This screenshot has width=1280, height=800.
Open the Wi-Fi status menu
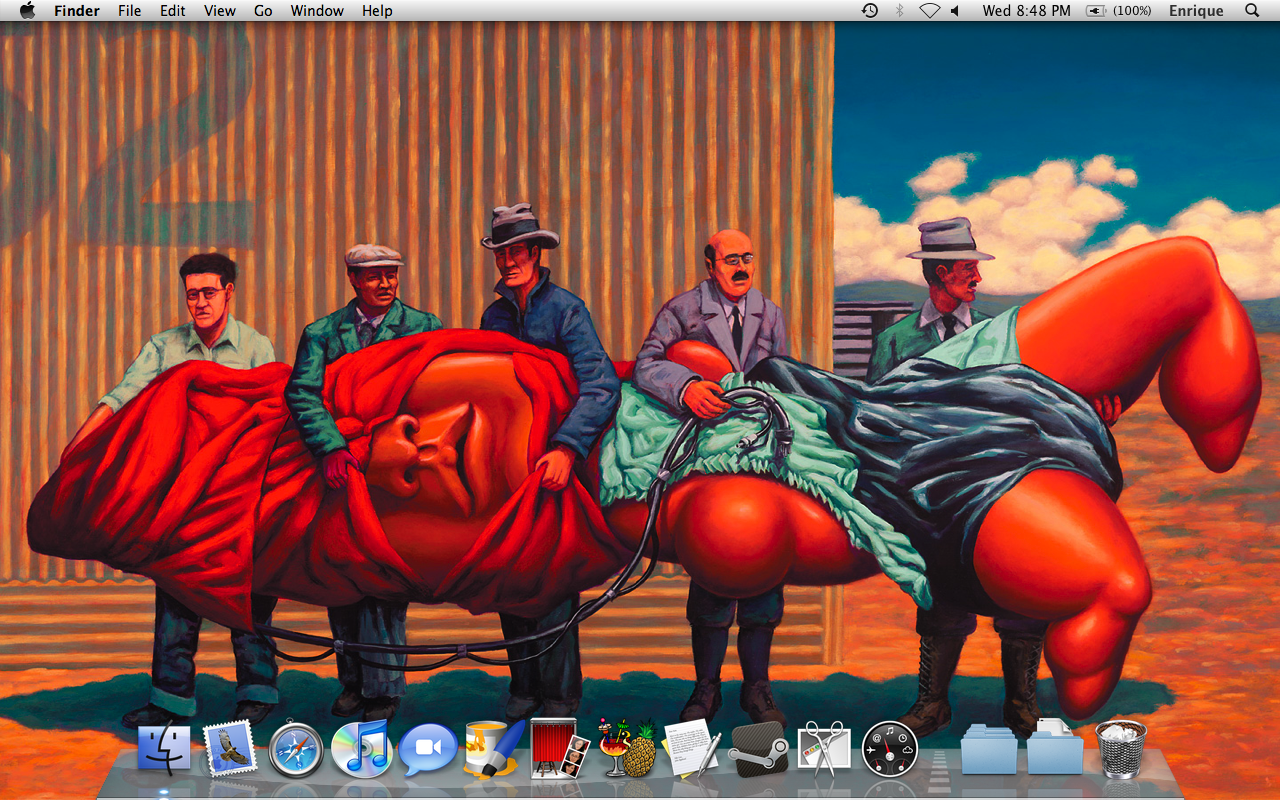[x=930, y=10]
